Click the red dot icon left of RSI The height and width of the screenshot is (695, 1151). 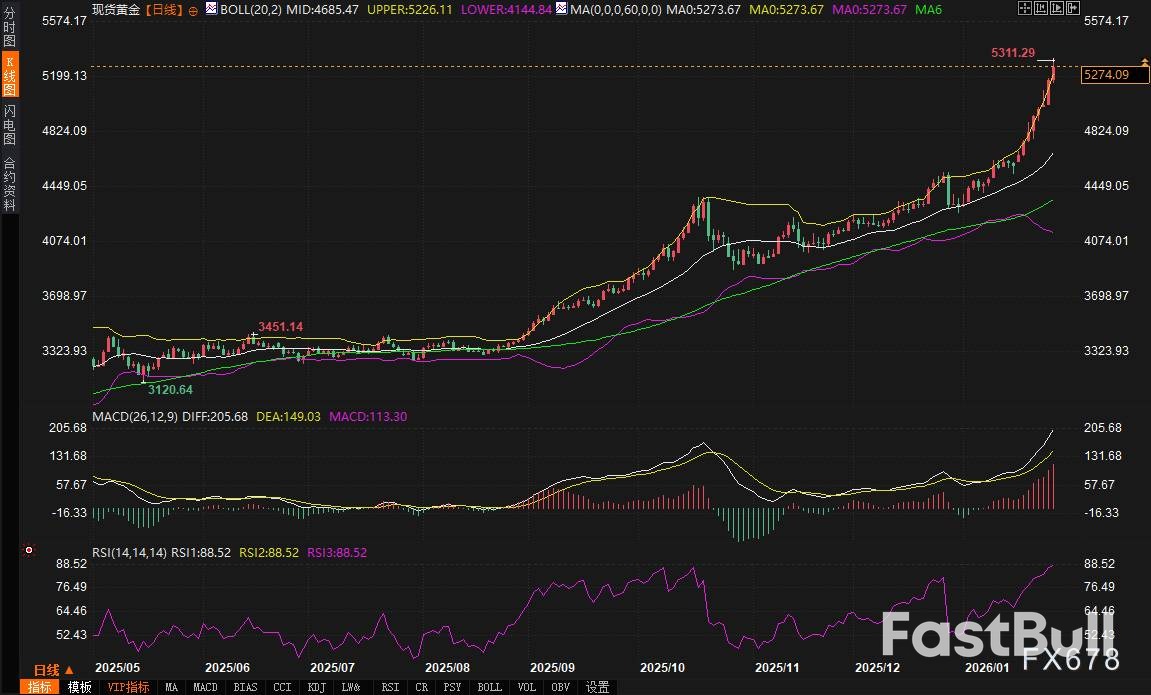click(x=29, y=550)
